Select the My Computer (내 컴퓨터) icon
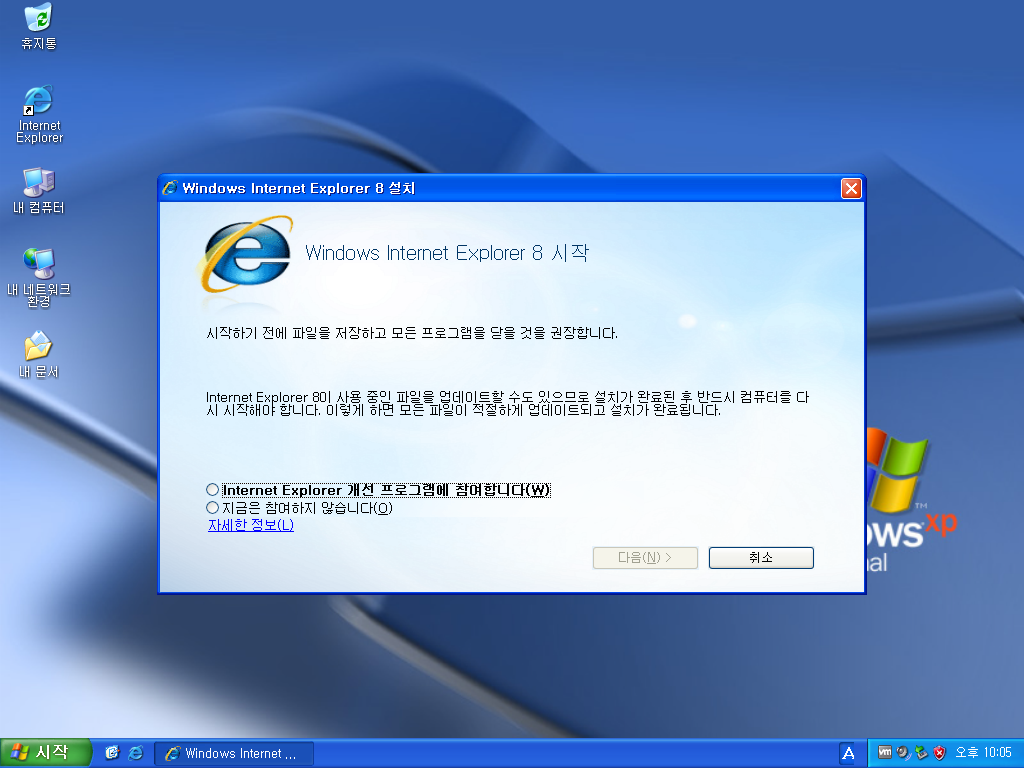The image size is (1024, 768). 39,191
